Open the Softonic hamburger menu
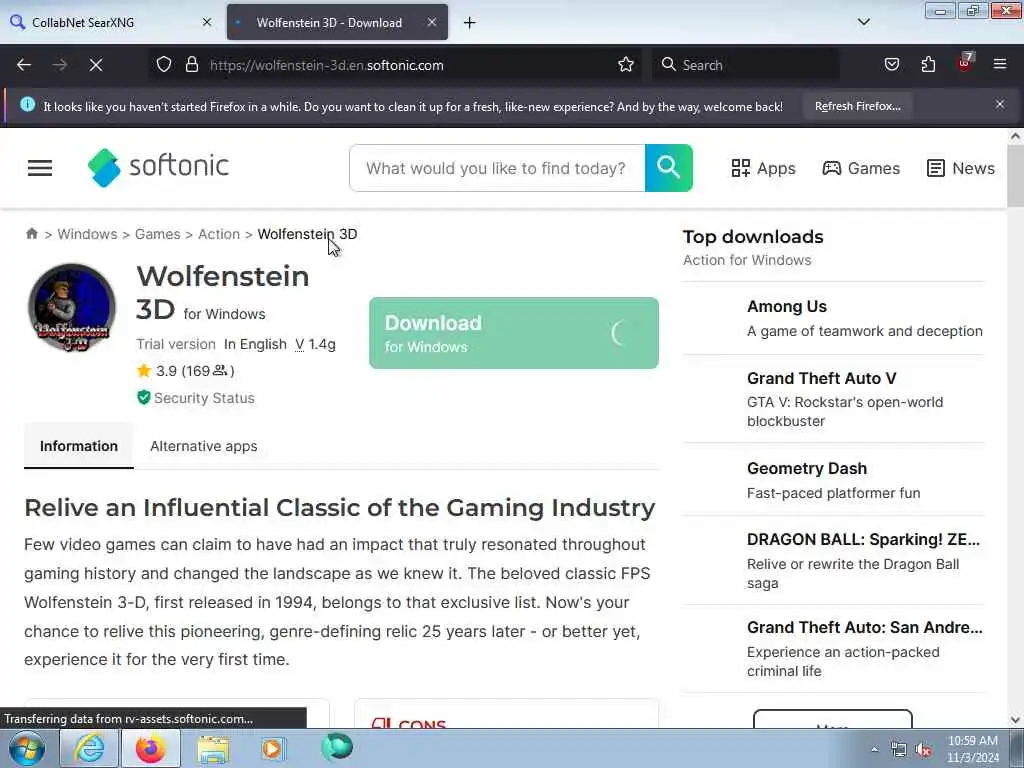This screenshot has height=768, width=1024. pos(40,168)
